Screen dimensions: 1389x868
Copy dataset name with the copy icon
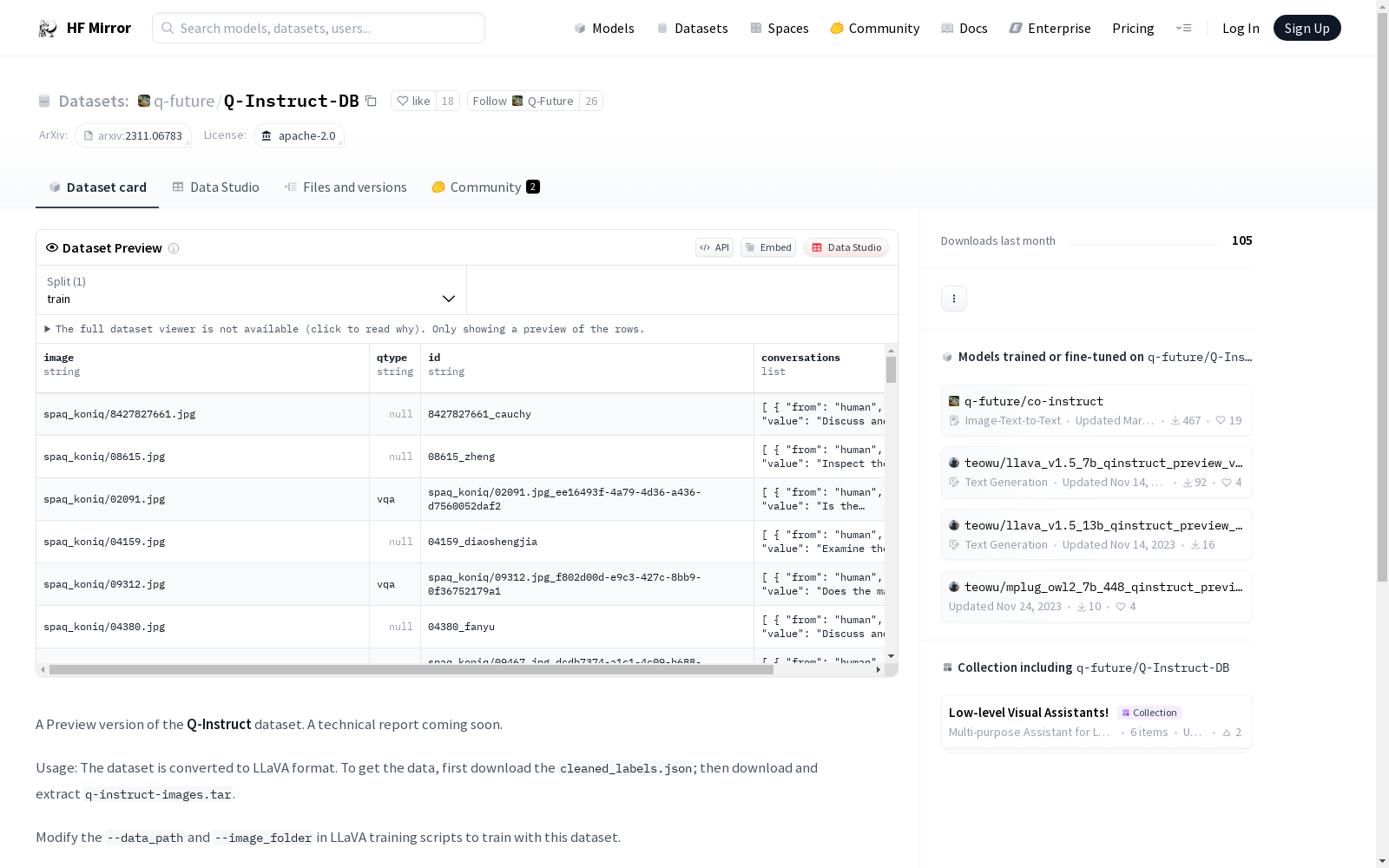[371, 101]
